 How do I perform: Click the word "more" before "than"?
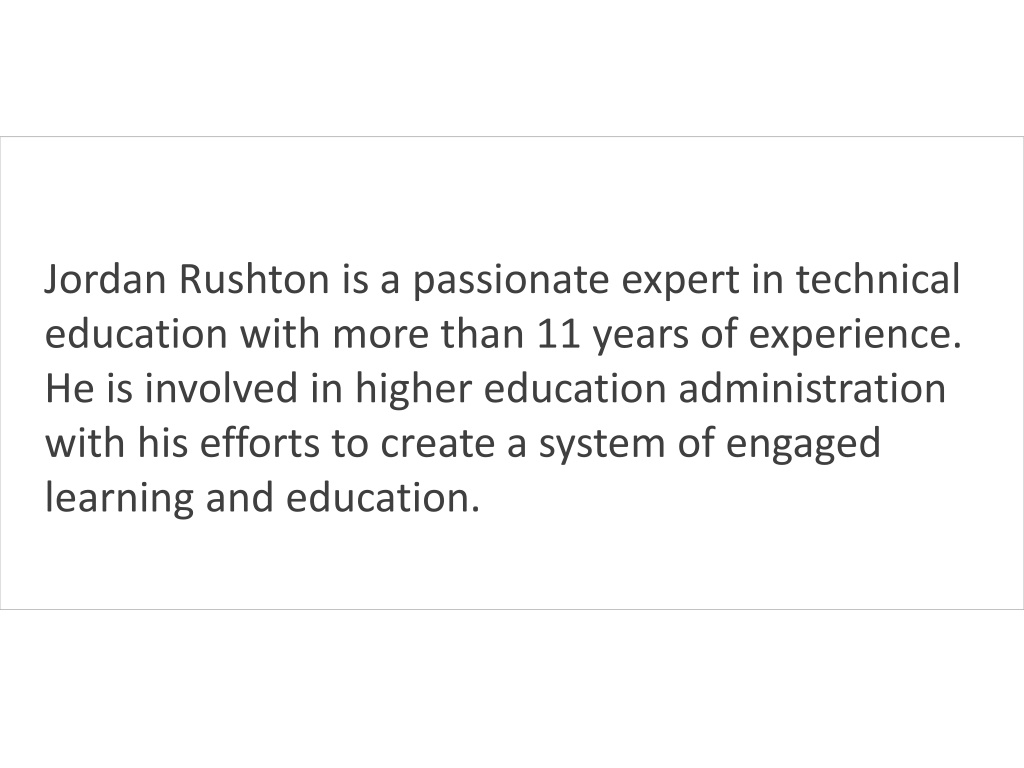pyautogui.click(x=380, y=336)
